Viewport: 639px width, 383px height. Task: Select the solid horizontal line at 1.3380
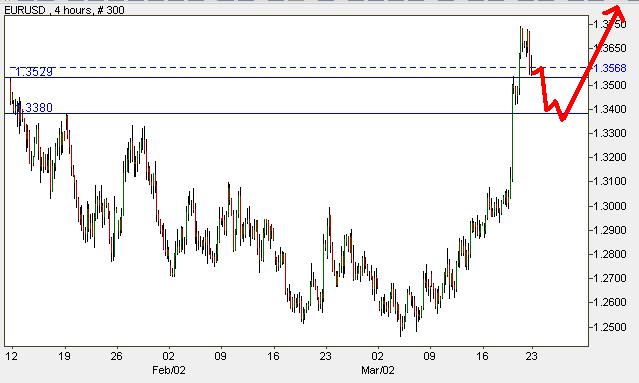tap(296, 113)
